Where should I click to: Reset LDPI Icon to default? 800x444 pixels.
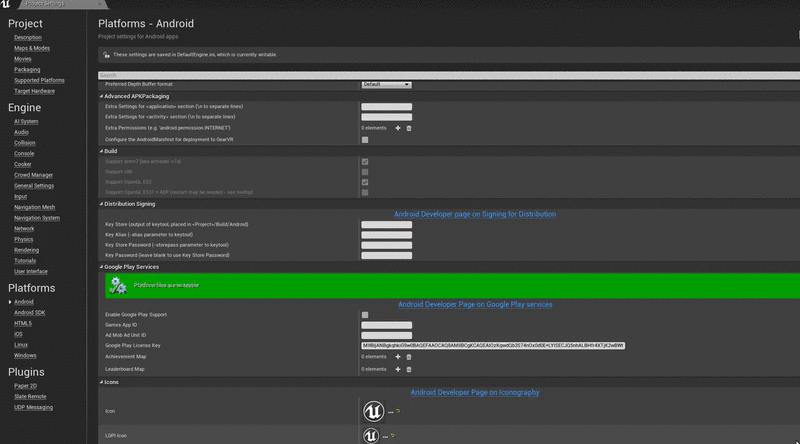point(393,436)
